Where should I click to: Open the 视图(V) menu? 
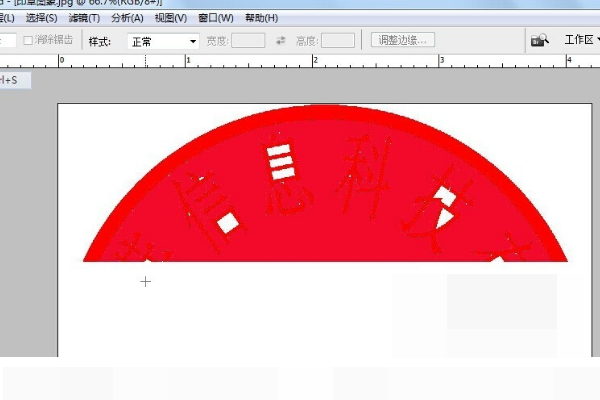pyautogui.click(x=171, y=18)
